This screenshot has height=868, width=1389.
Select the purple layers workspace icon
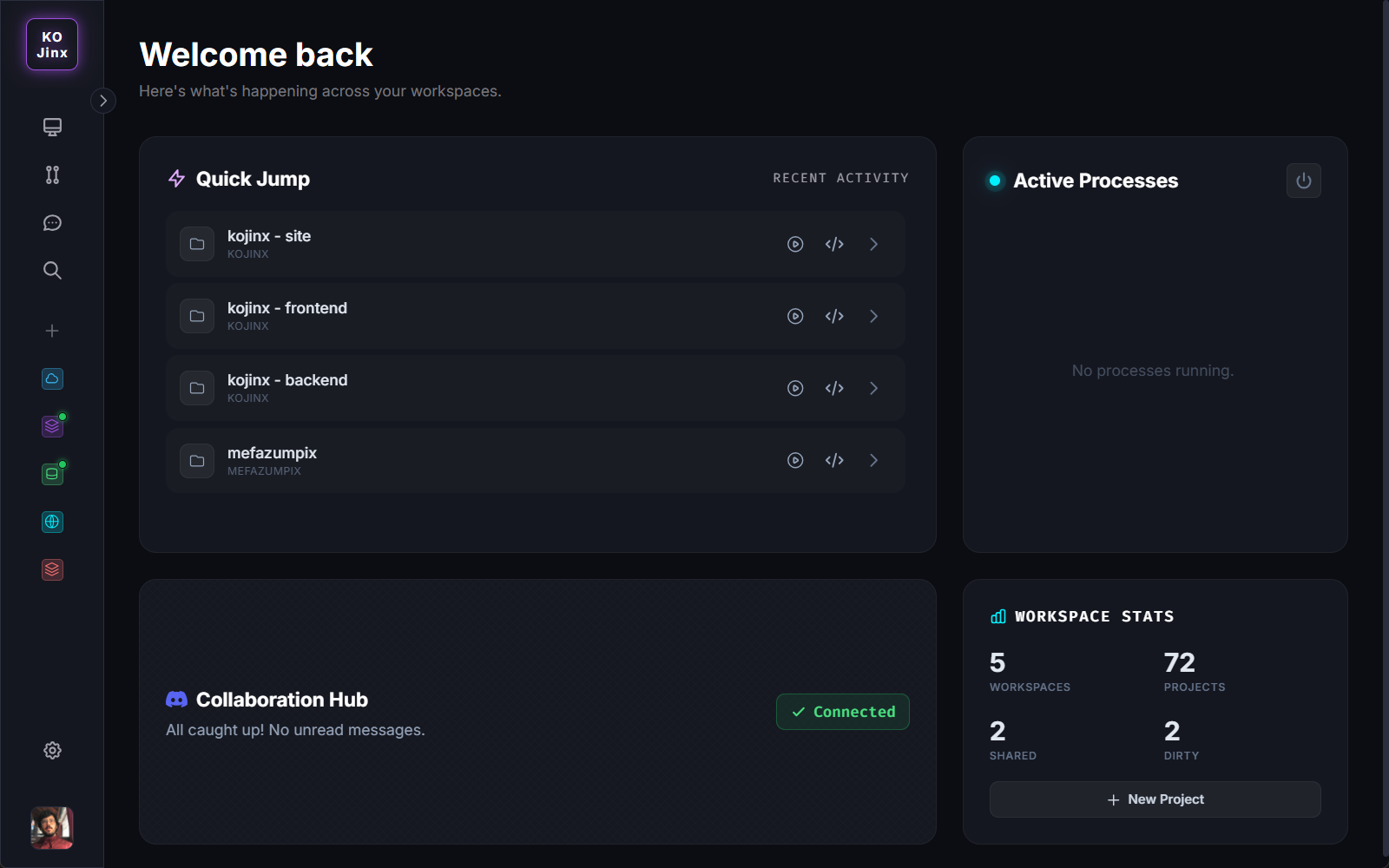click(x=52, y=426)
